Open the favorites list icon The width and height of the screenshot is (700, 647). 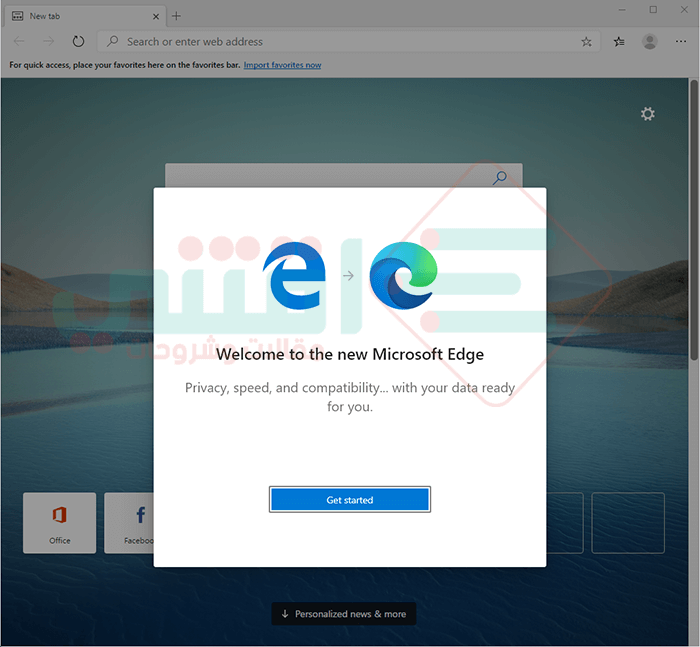619,42
